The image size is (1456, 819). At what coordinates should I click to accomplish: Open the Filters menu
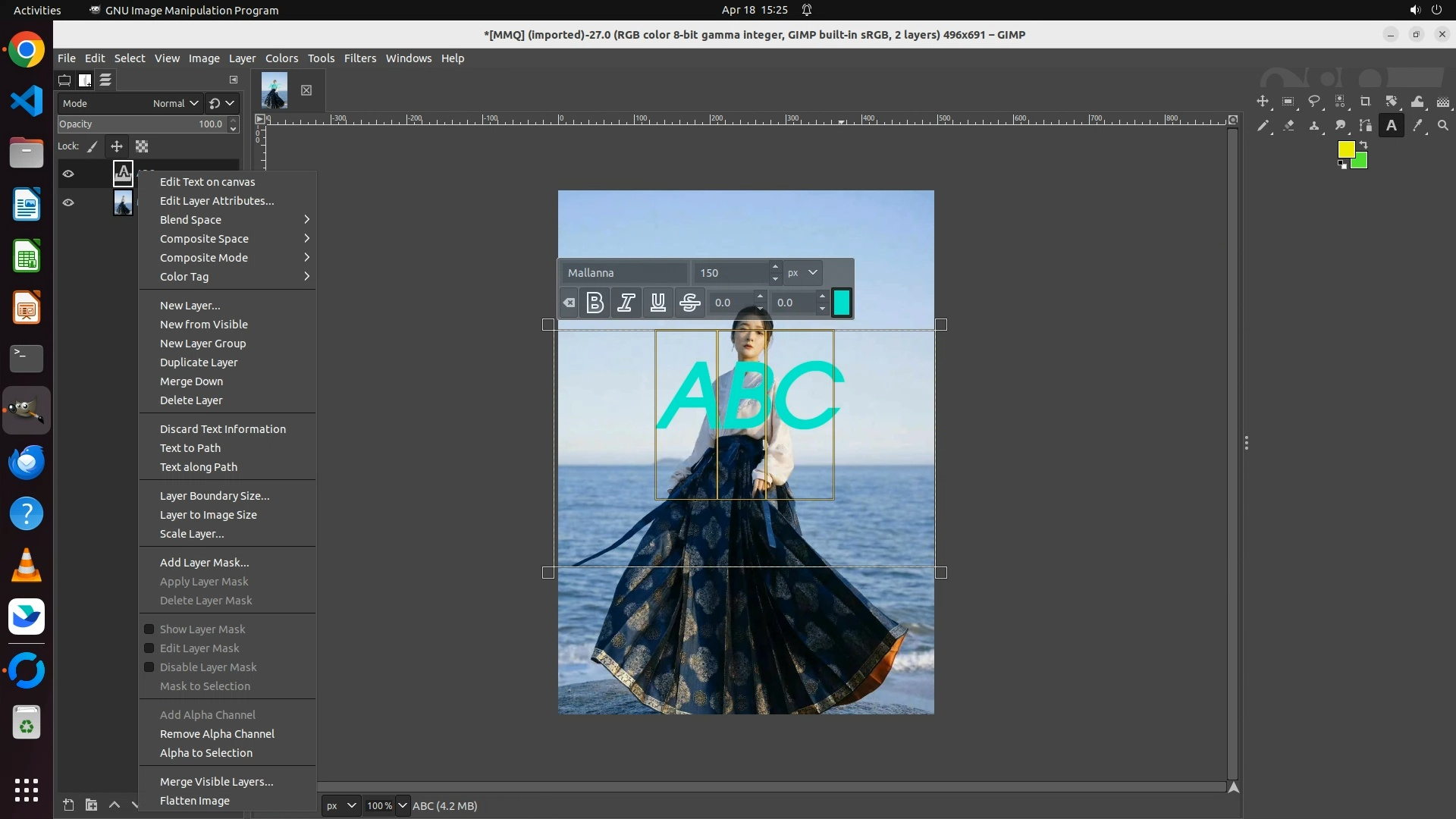coord(359,58)
